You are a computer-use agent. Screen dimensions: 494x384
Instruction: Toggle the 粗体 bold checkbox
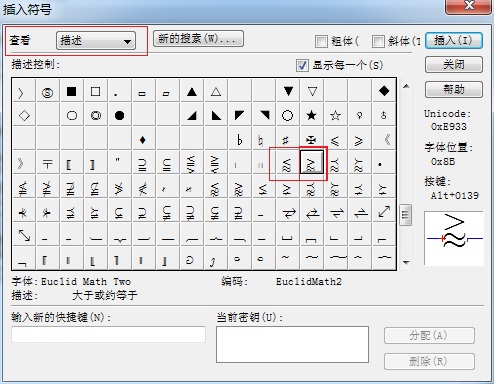point(321,42)
